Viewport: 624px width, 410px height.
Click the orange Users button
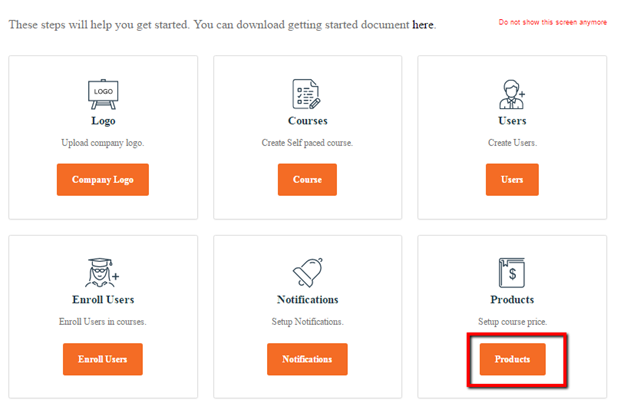512,180
